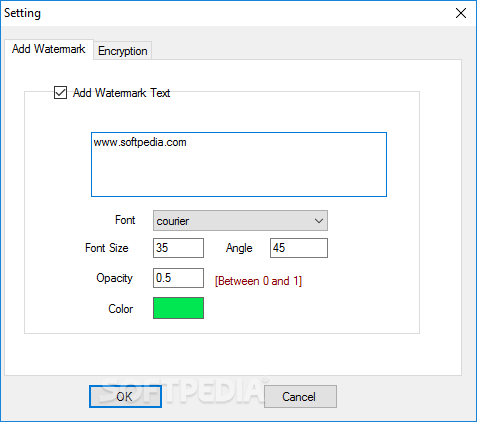Image resolution: width=477 pixels, height=422 pixels.
Task: Close the Setting window
Action: click(461, 13)
